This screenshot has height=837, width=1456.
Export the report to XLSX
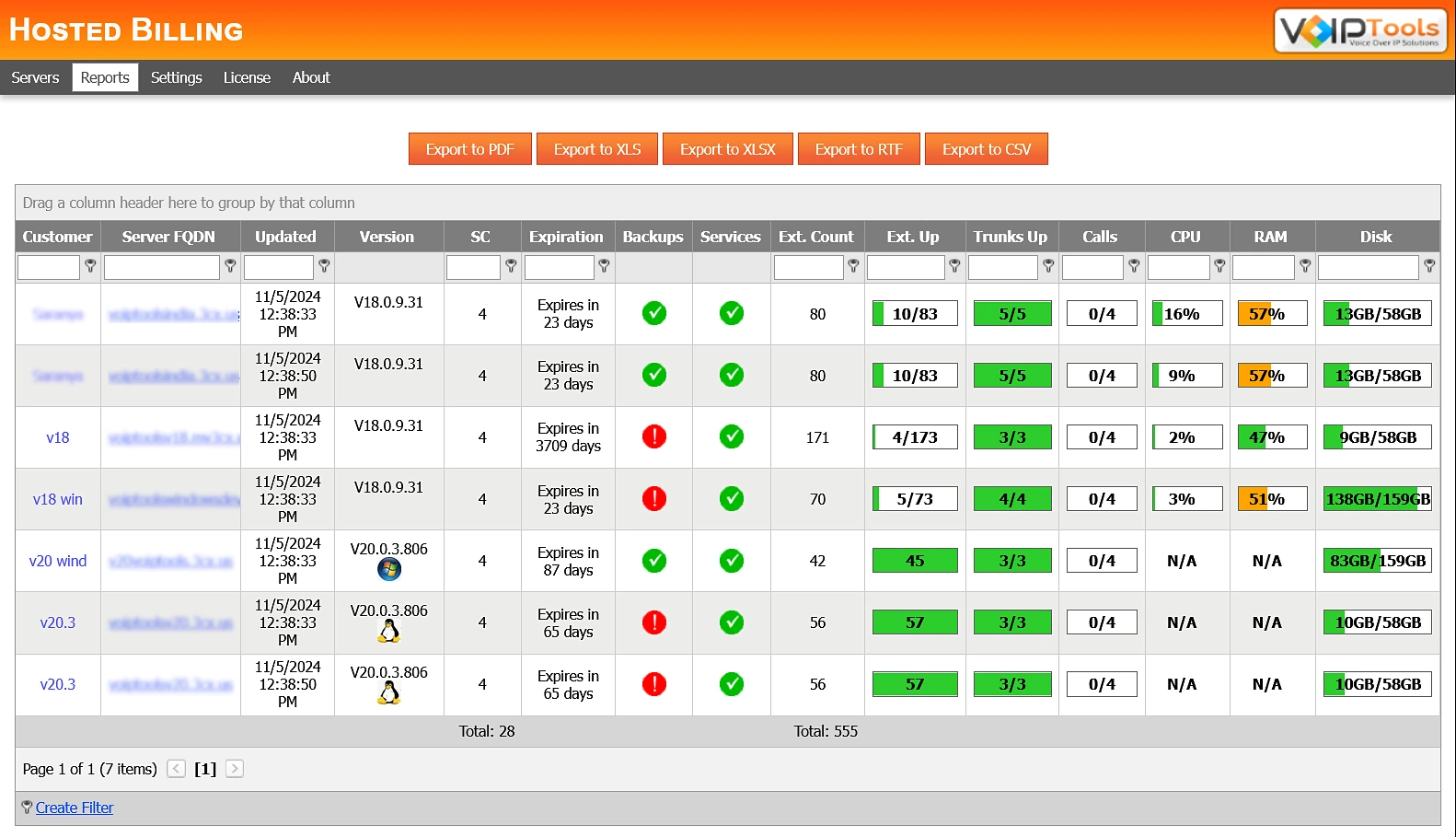point(728,149)
